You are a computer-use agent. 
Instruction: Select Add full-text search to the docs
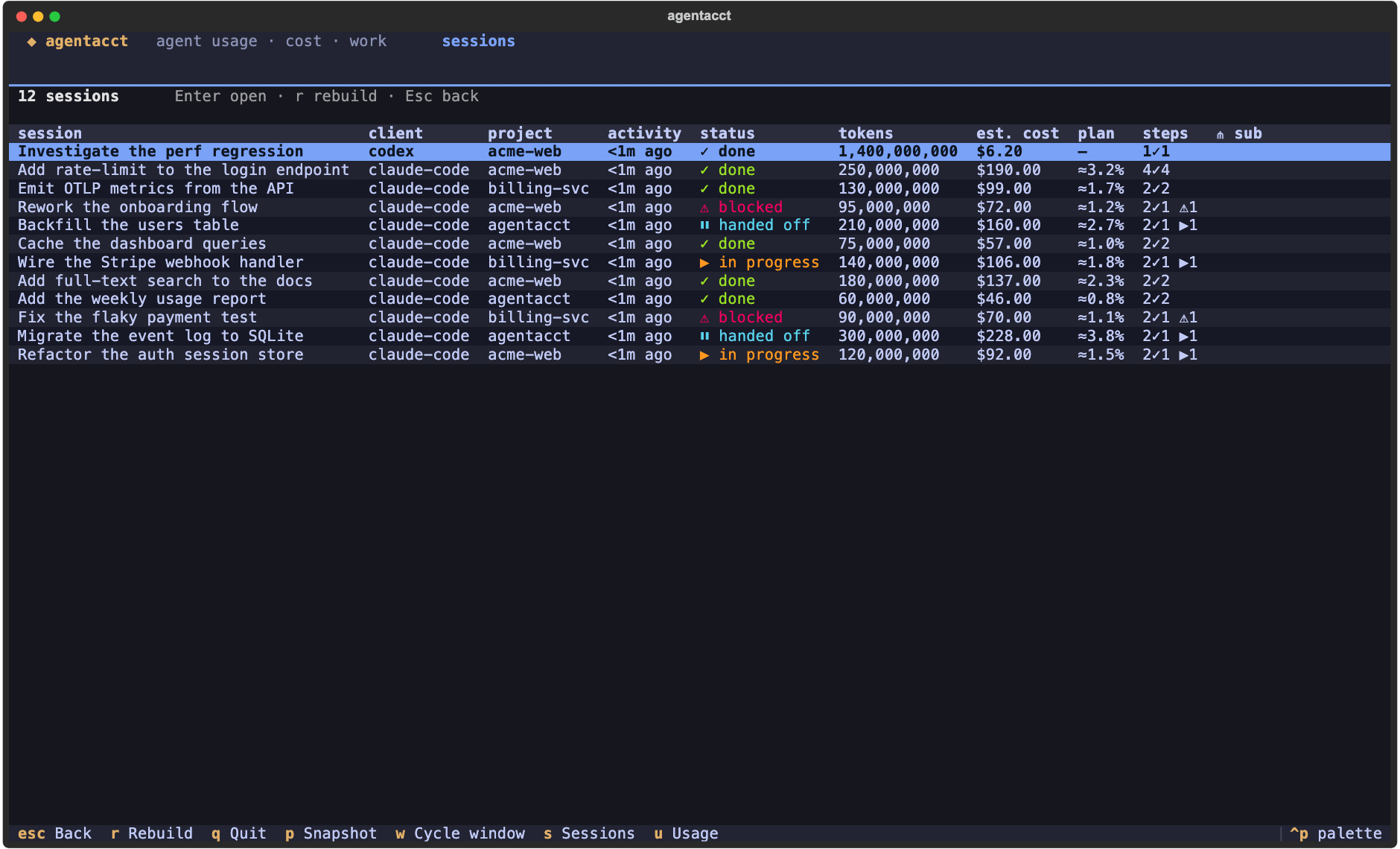699,282
